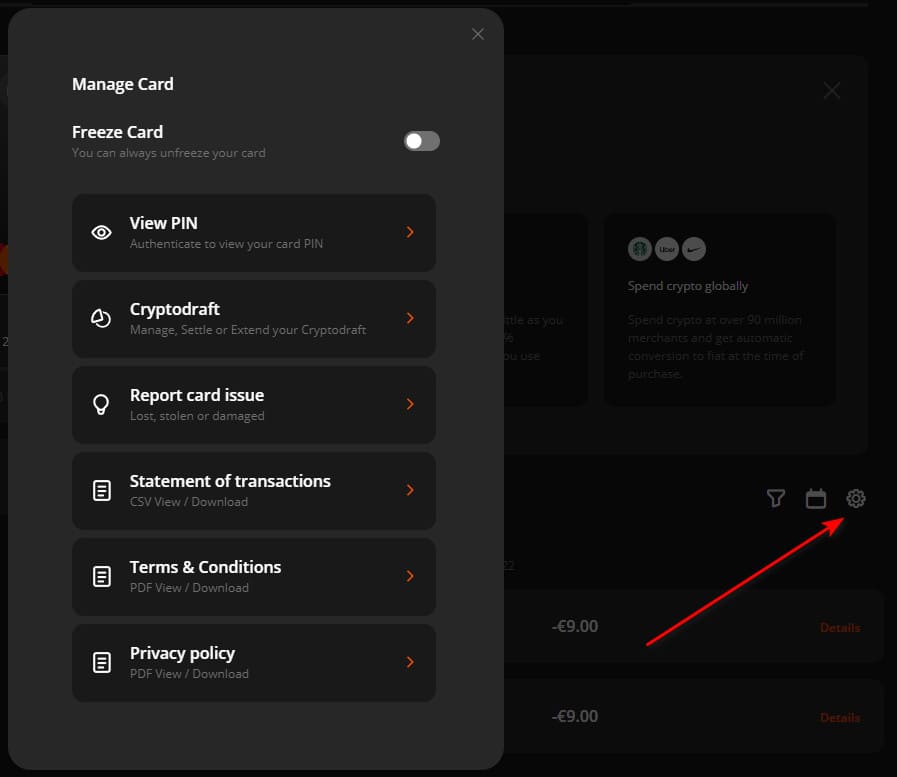Select Statement of transactions menu entry
Viewport: 897px width, 777px height.
coord(254,490)
